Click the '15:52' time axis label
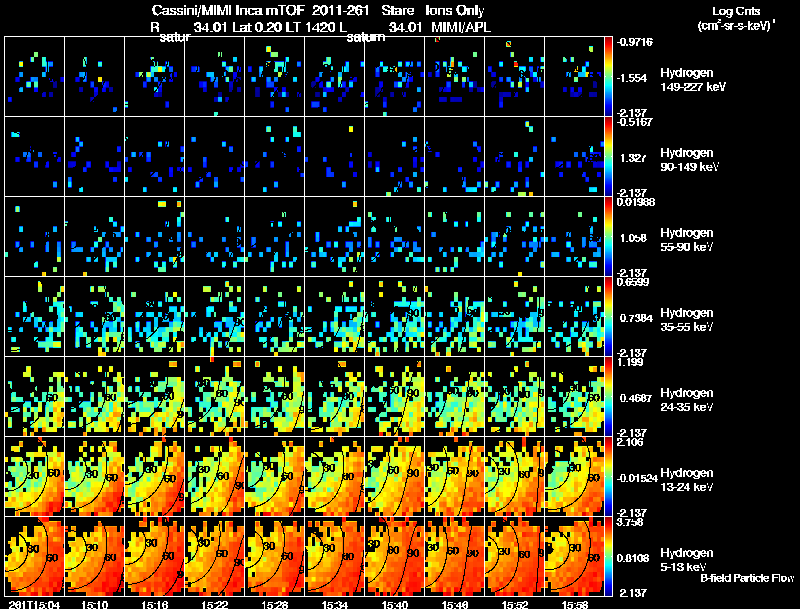800x609 pixels. [515, 605]
